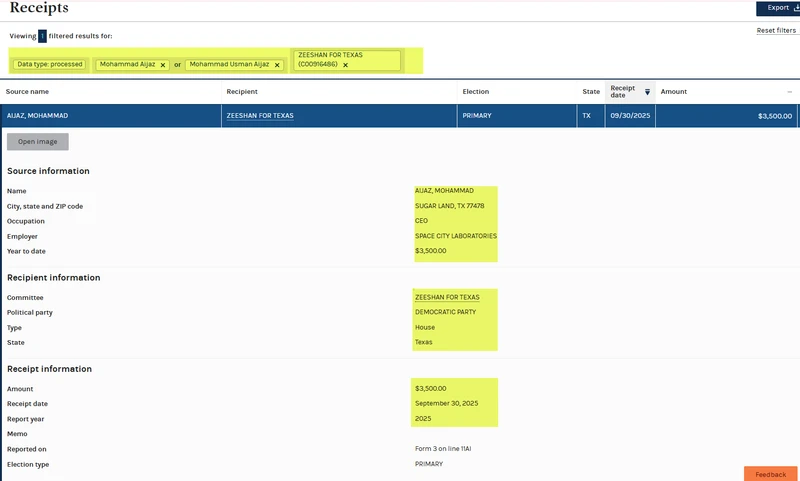Select the CEO occupation value
This screenshot has height=481, width=800.
(x=421, y=221)
